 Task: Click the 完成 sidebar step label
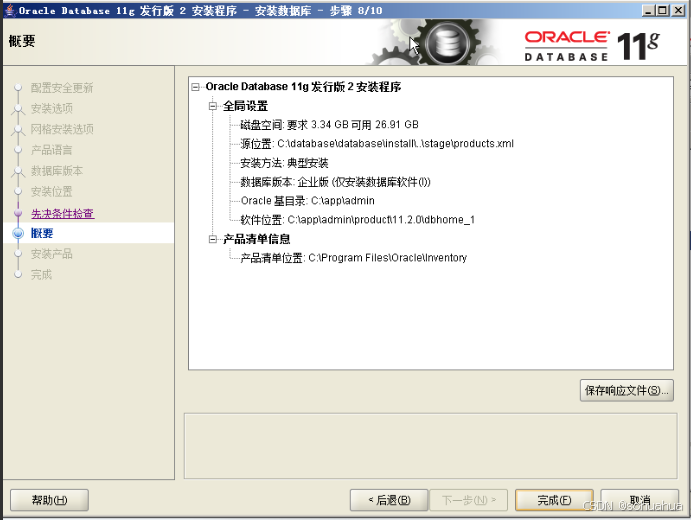41,275
